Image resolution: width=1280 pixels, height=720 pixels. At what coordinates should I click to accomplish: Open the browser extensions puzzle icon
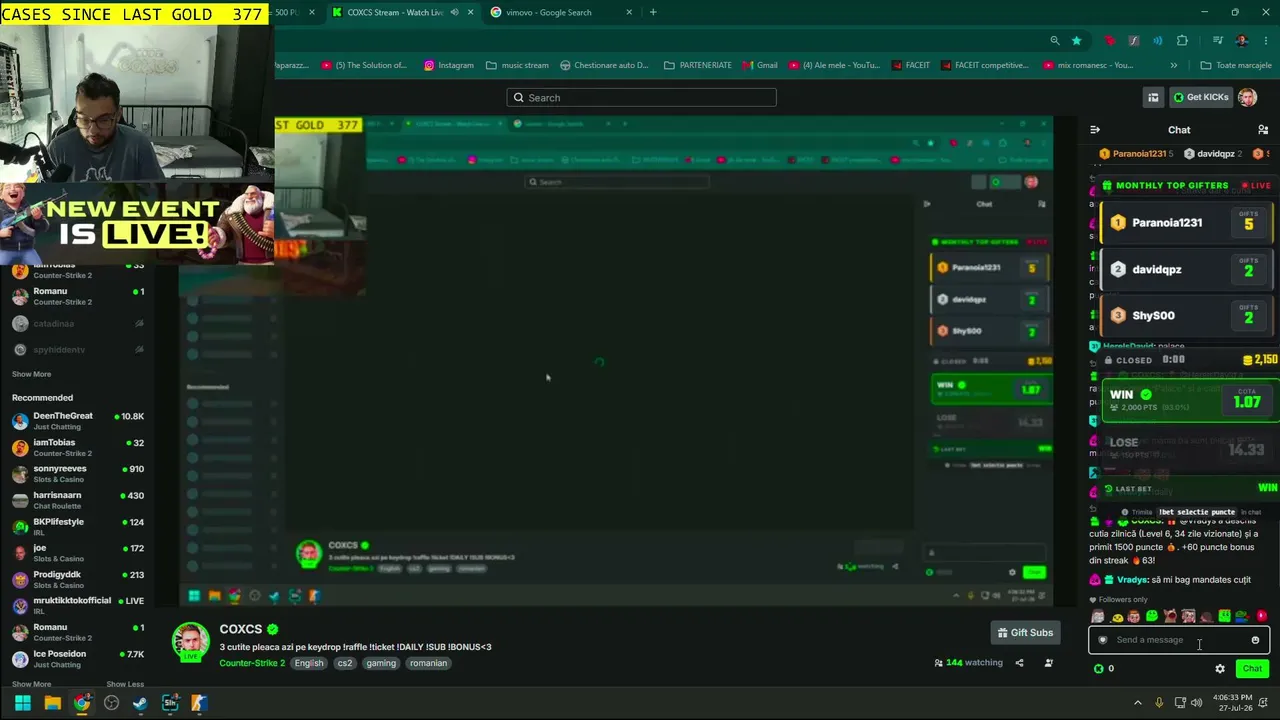click(1182, 40)
